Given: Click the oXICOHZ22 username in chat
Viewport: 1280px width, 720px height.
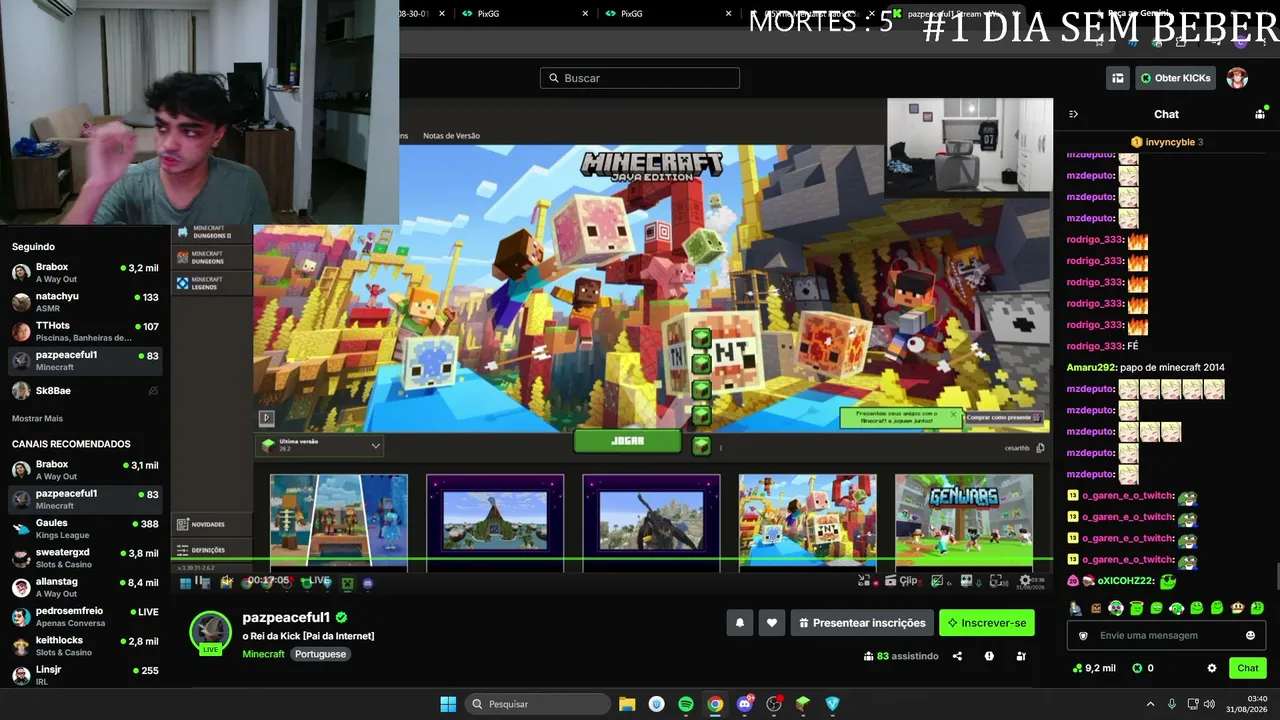Looking at the screenshot, I should pos(1126,581).
